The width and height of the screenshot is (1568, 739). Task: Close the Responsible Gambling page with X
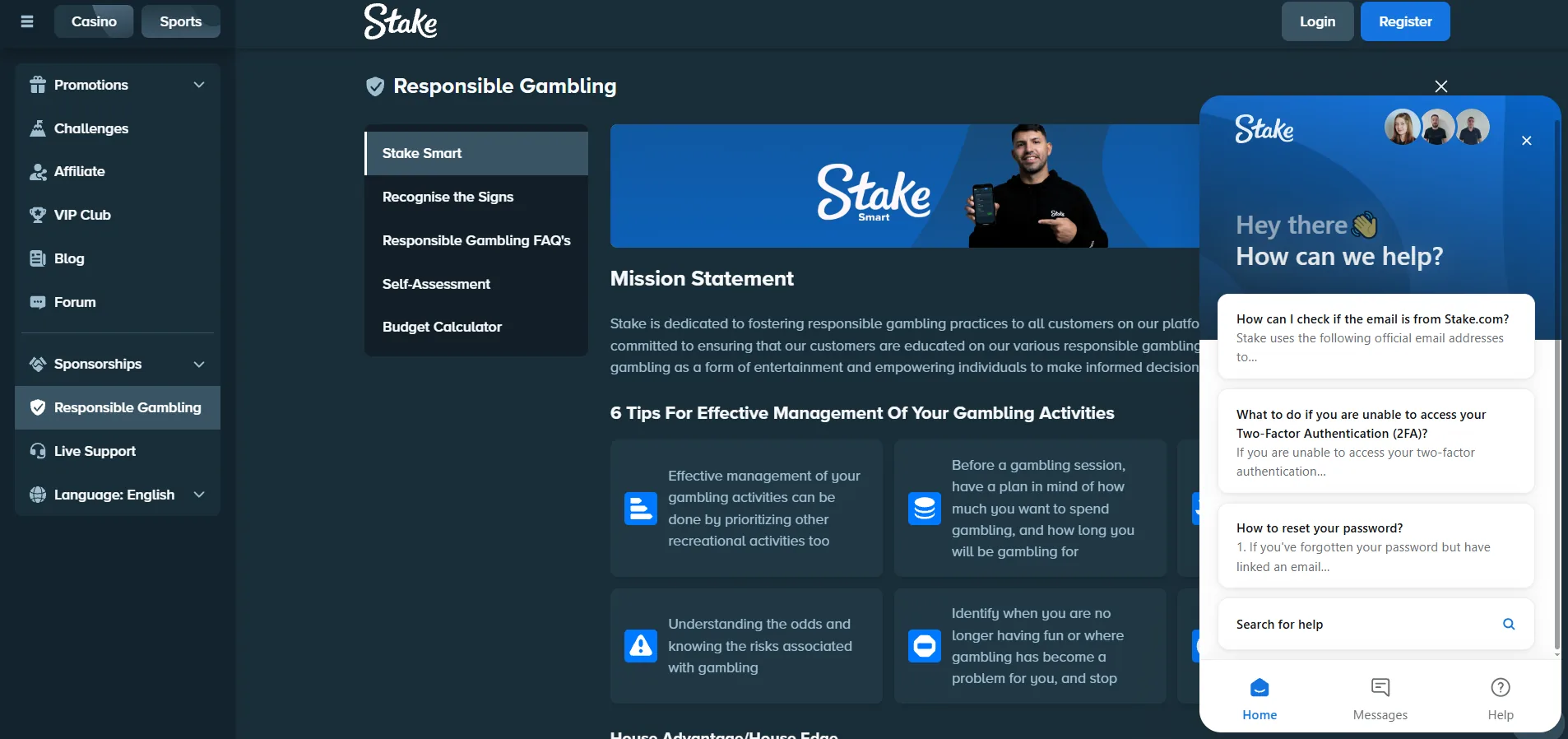pyautogui.click(x=1441, y=86)
